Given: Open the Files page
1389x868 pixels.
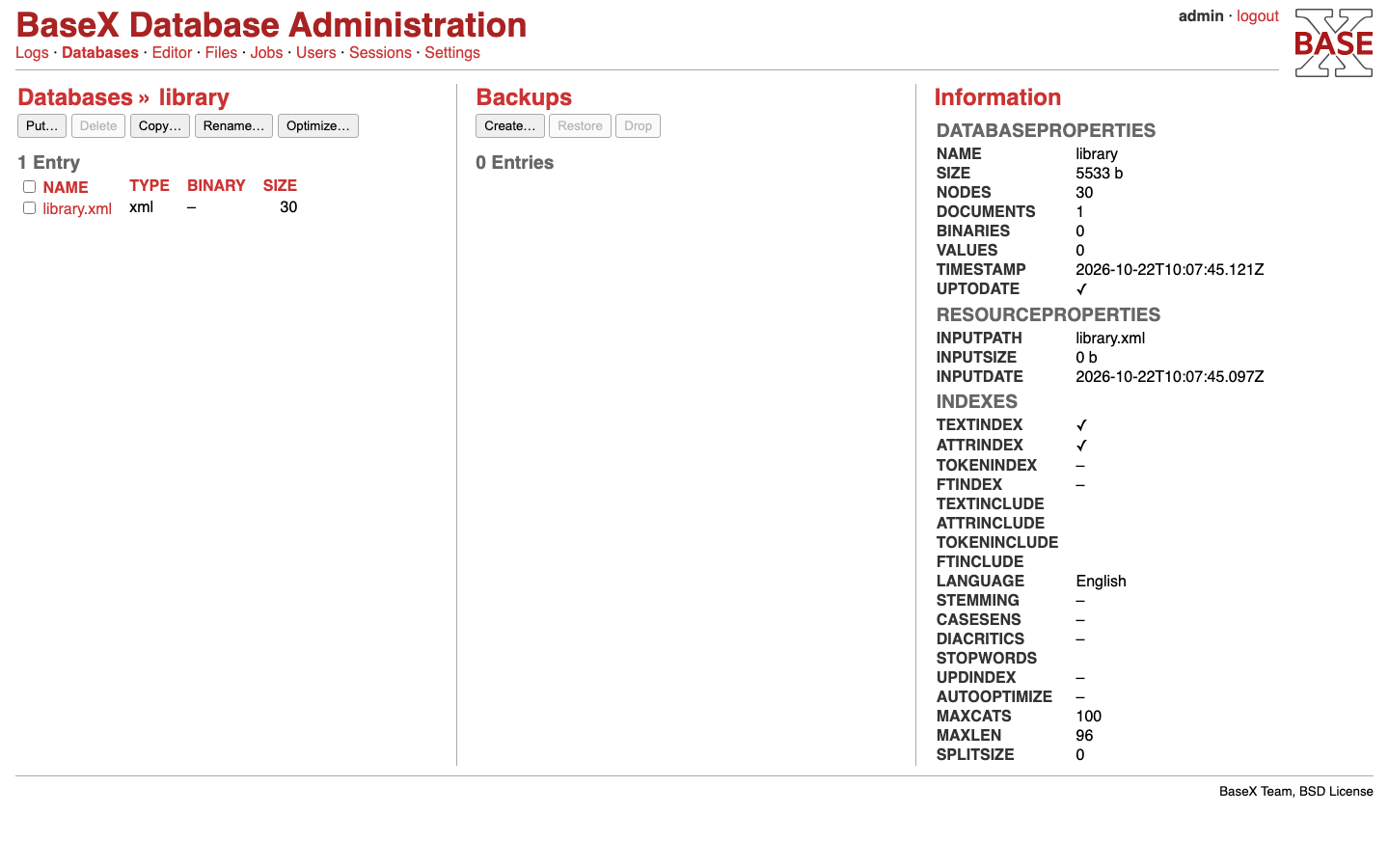Looking at the screenshot, I should point(221,53).
